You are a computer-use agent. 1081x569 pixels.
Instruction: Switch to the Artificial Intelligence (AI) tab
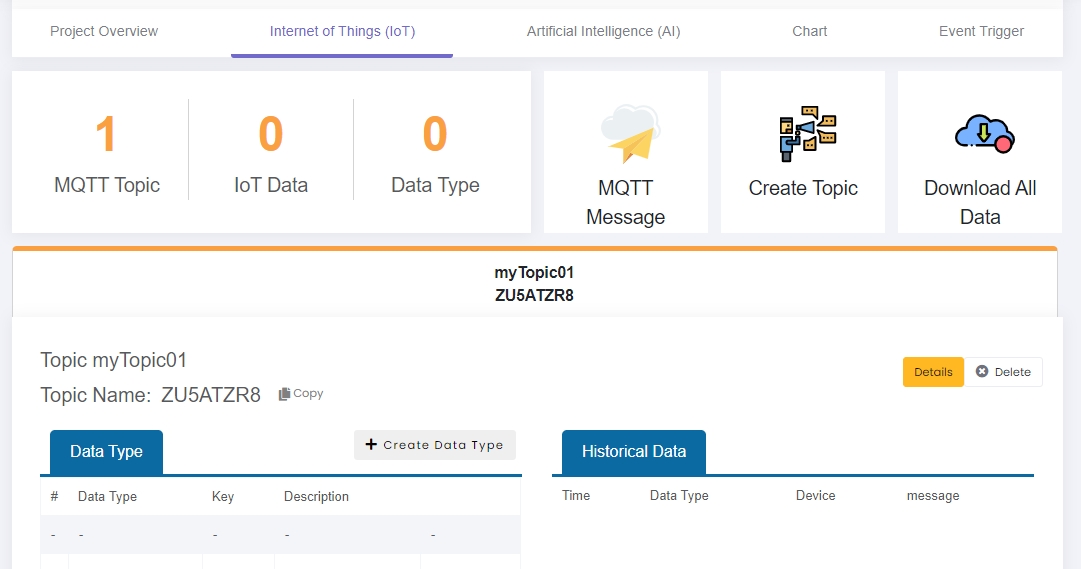tap(603, 32)
